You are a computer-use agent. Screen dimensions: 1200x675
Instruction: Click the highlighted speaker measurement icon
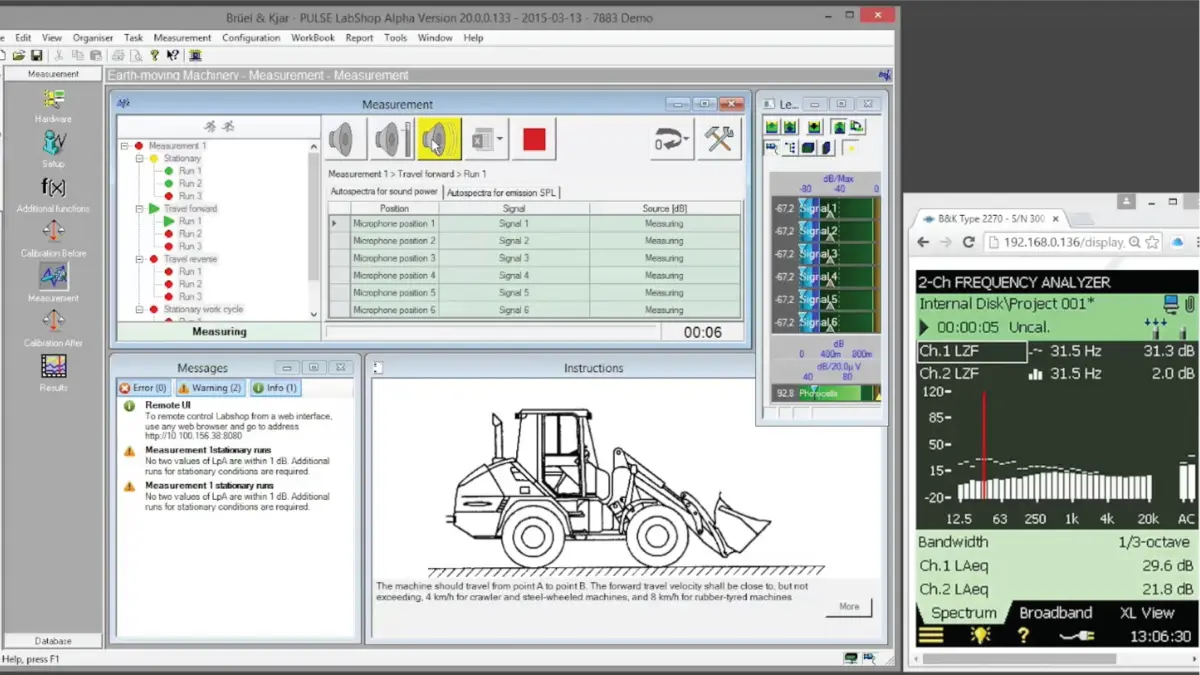pos(437,139)
